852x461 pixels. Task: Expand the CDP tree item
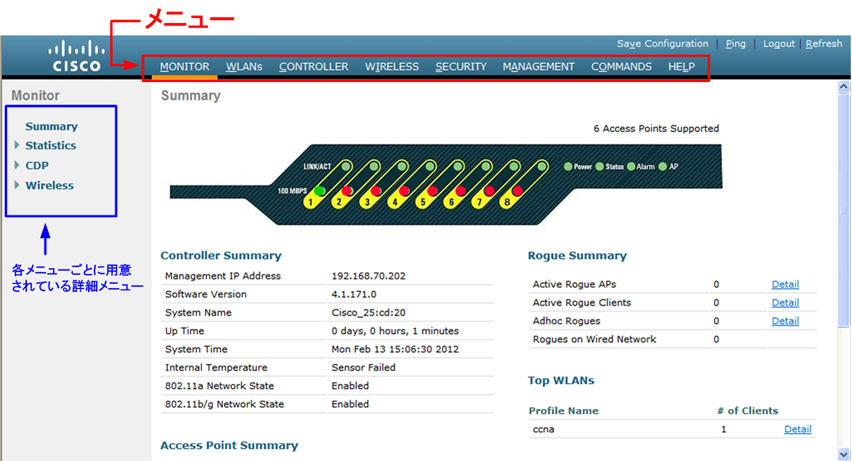pos(37,166)
